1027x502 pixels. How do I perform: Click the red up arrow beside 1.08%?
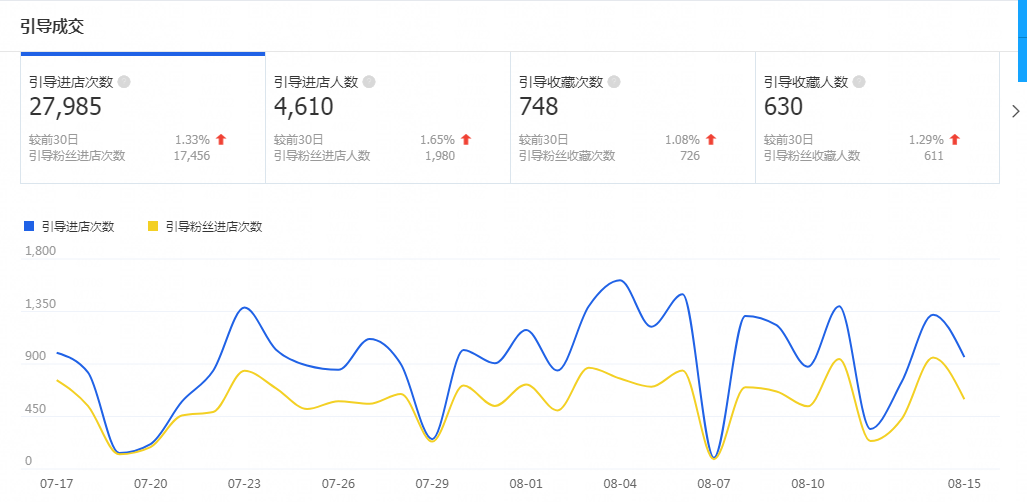(711, 140)
